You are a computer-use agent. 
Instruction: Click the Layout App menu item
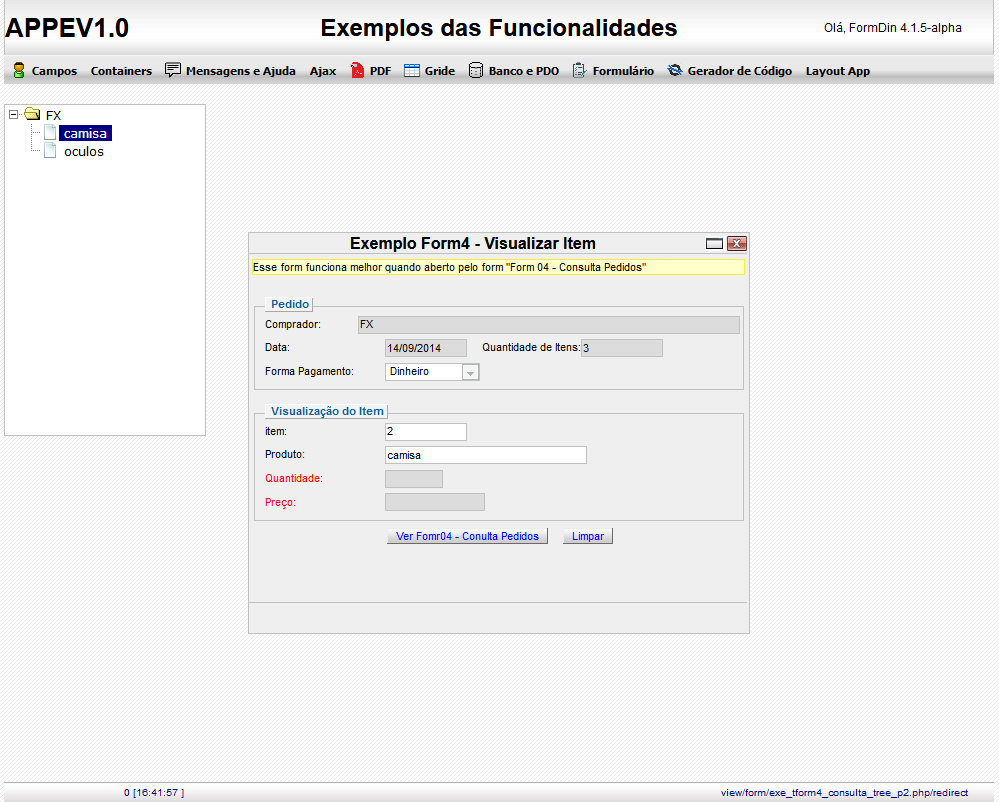point(837,70)
